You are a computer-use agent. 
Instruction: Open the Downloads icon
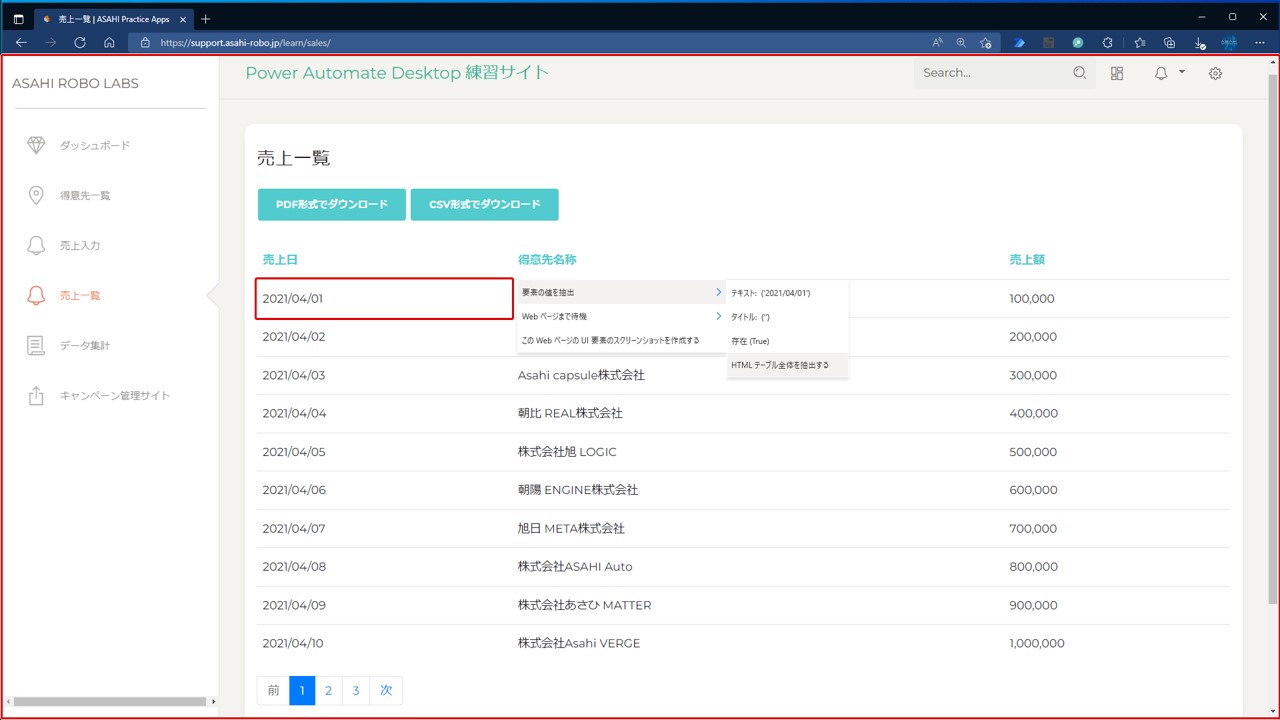pos(1199,43)
